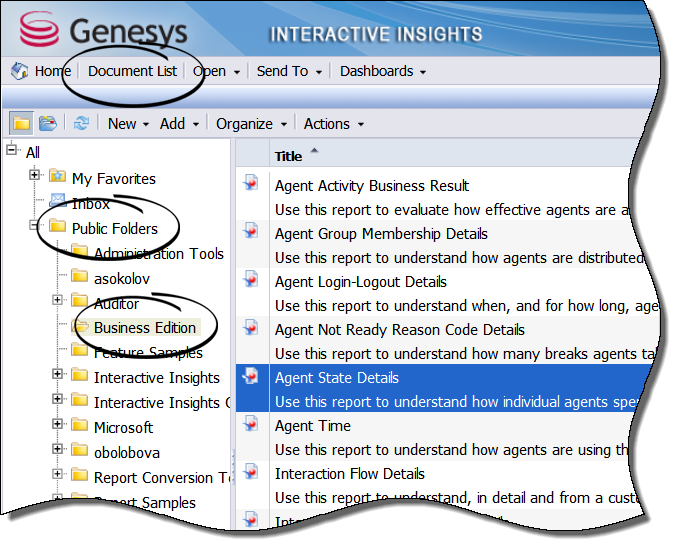Open the Dashboards menu

(382, 72)
